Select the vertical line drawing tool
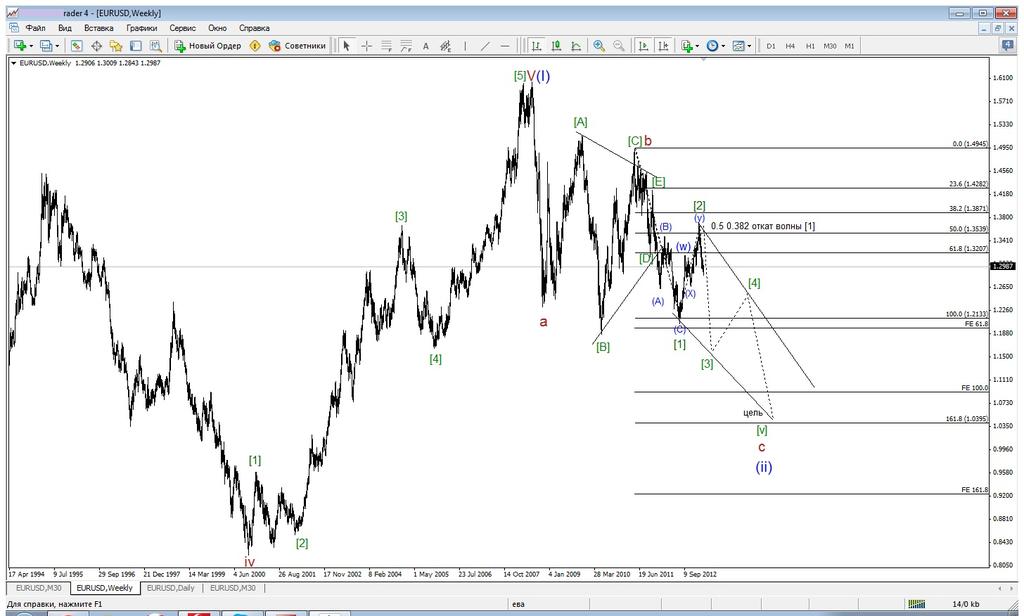Screen dimensions: 1024x616 465,46
